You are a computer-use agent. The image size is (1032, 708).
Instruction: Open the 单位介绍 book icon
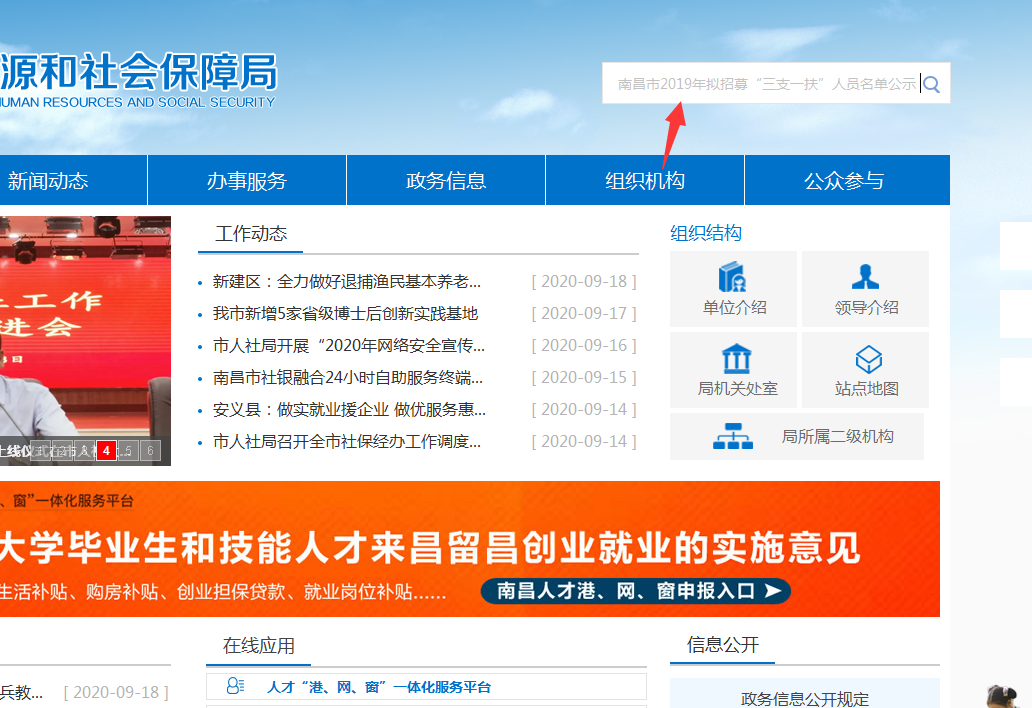(x=734, y=276)
